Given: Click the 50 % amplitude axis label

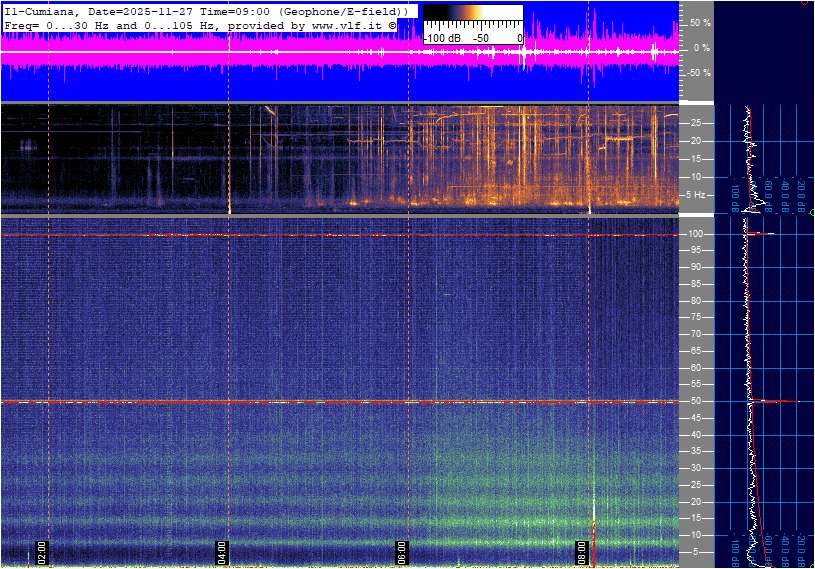Looking at the screenshot, I should tap(700, 22).
